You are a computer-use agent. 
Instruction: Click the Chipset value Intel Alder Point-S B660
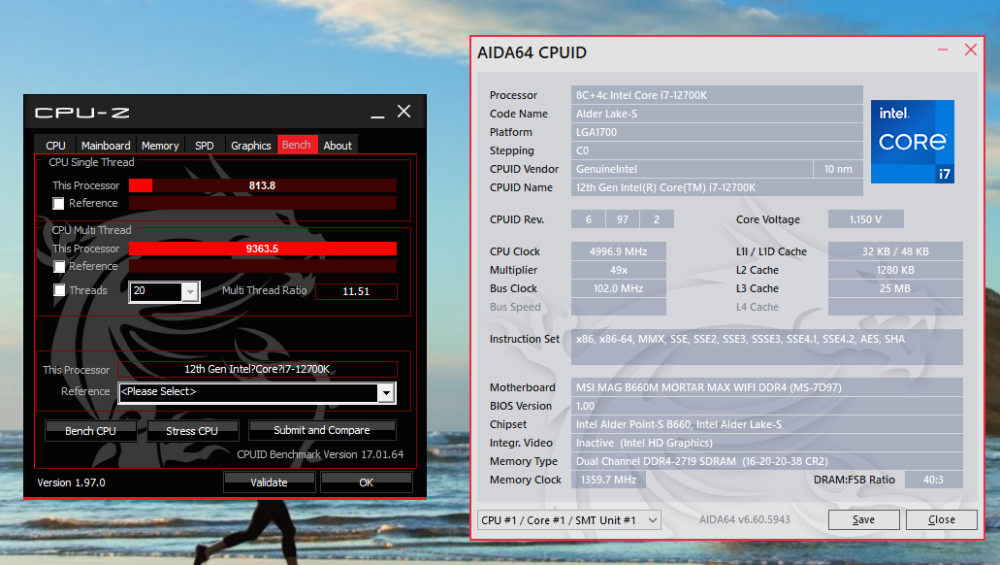(x=767, y=424)
